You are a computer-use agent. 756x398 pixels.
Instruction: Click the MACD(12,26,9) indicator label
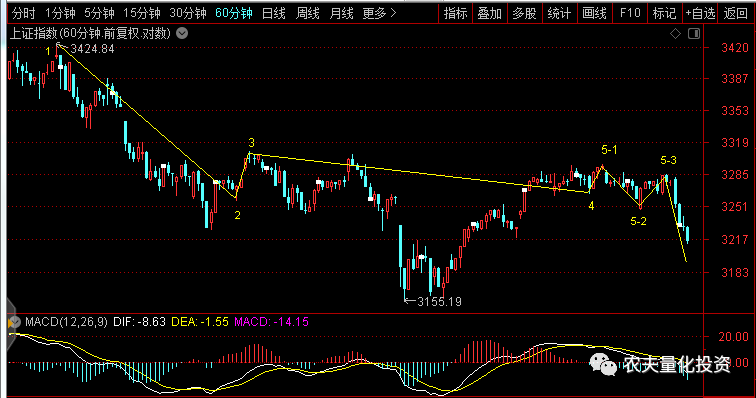pyautogui.click(x=67, y=322)
